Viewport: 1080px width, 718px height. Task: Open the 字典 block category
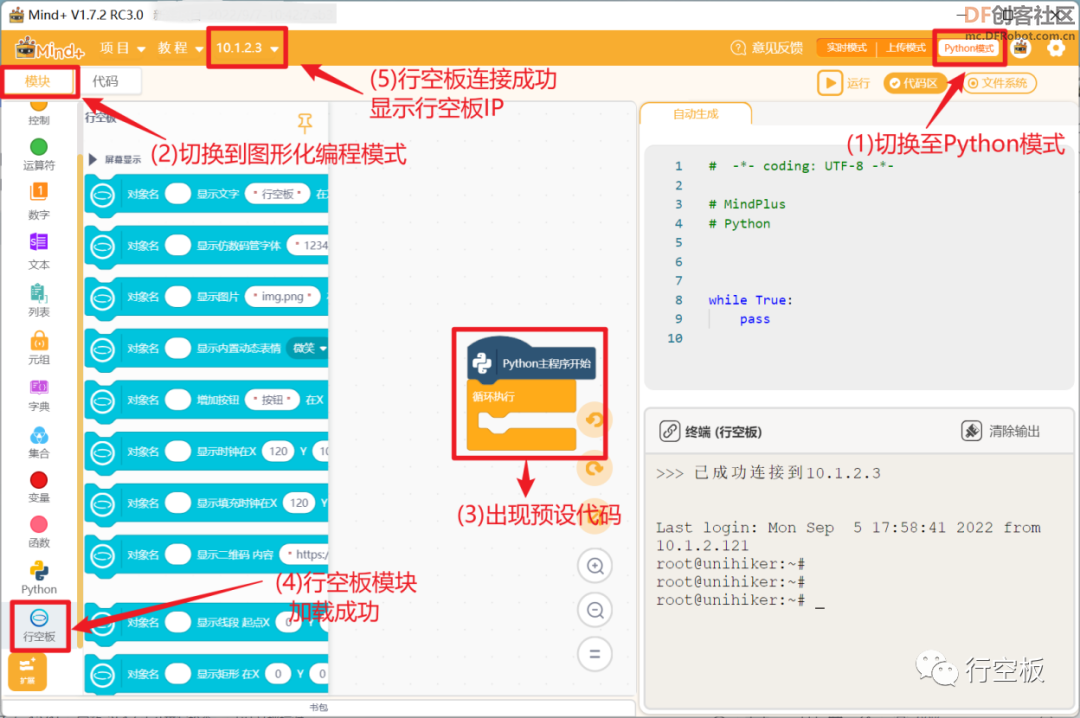coord(39,395)
